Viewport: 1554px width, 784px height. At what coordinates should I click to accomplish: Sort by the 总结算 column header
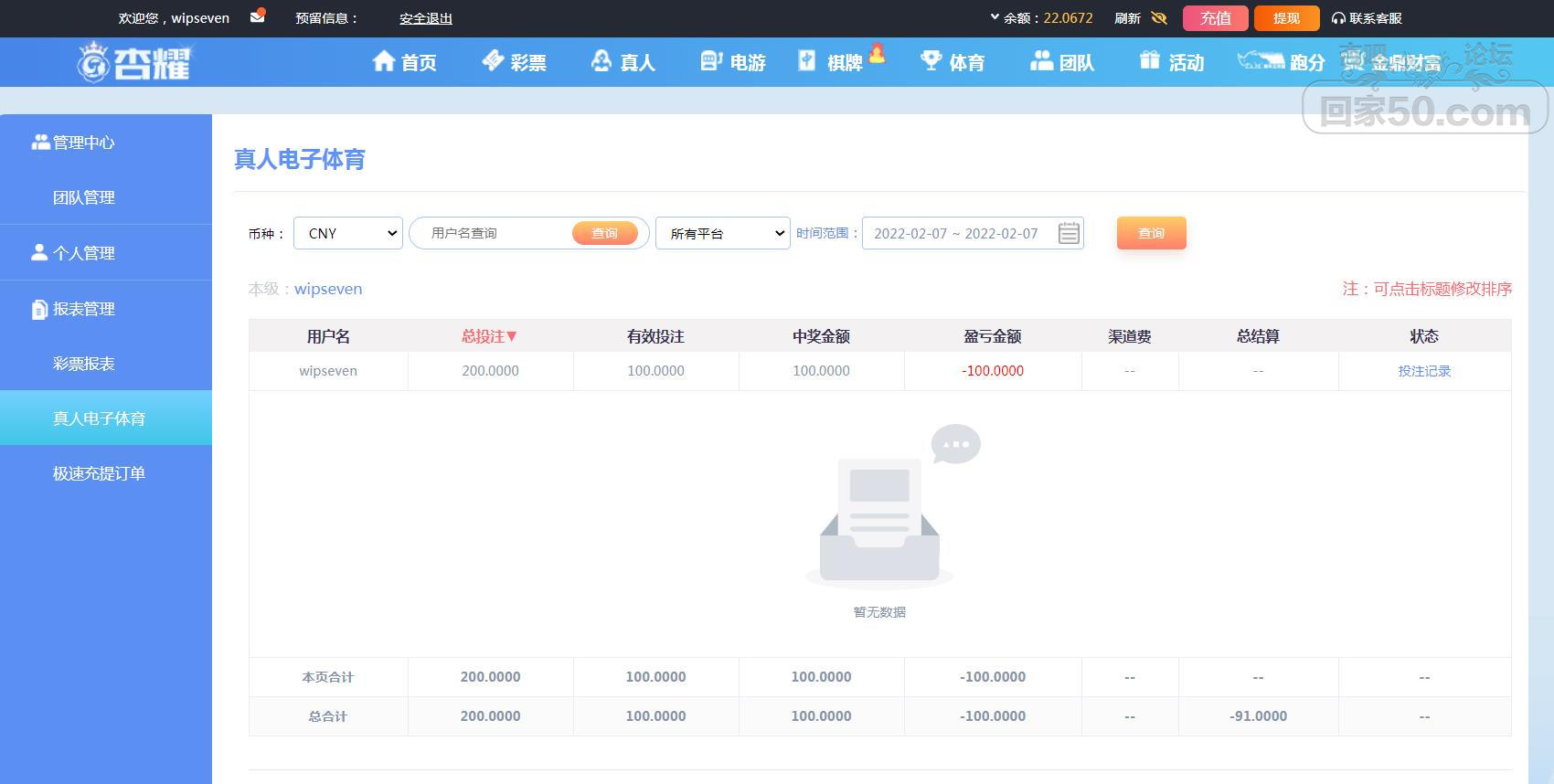tap(1258, 336)
